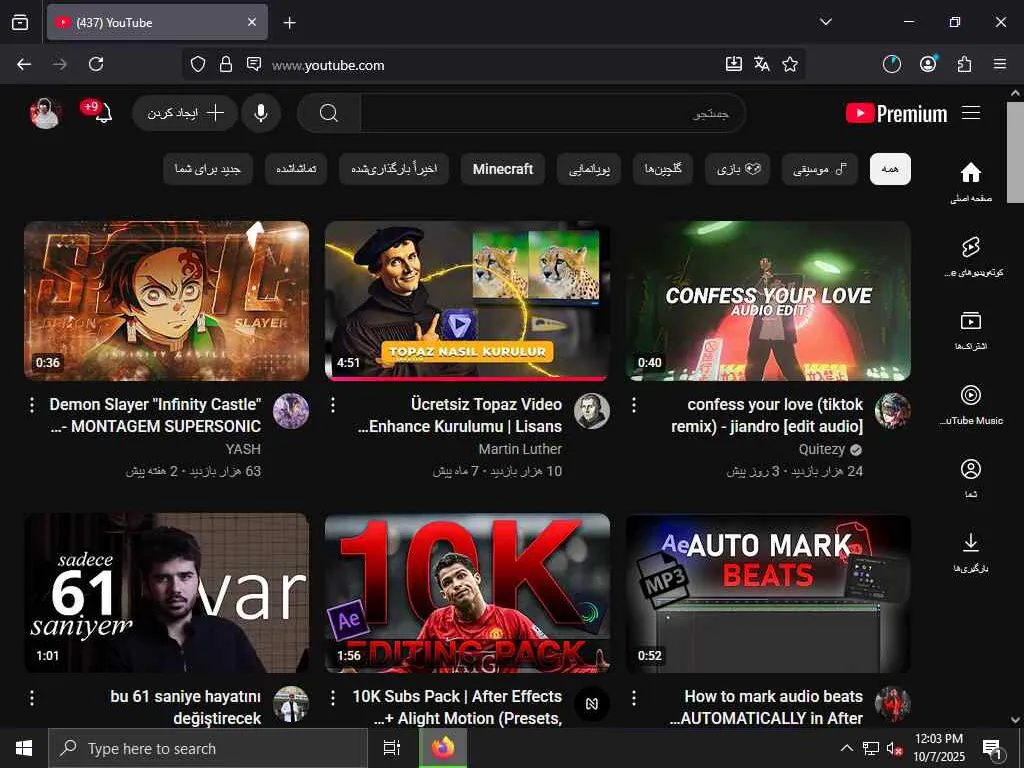This screenshot has height=768, width=1024.
Task: Open the tracking protection shield icon
Action: click(198, 64)
